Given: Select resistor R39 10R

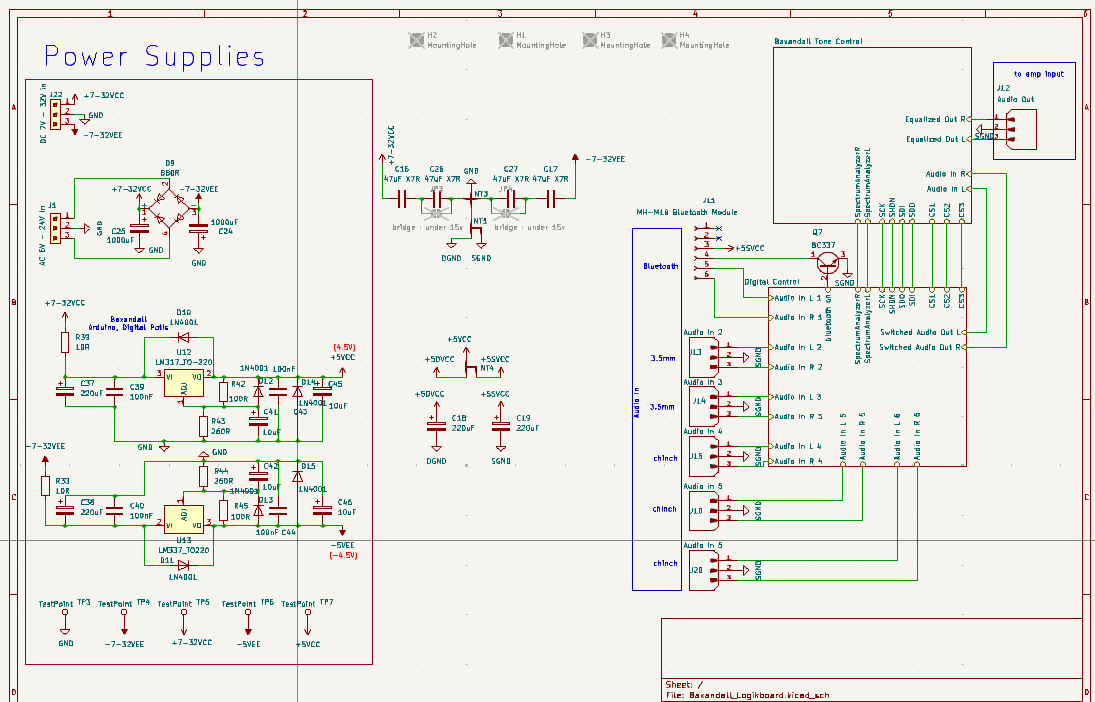Looking at the screenshot, I should pyautogui.click(x=64, y=342).
